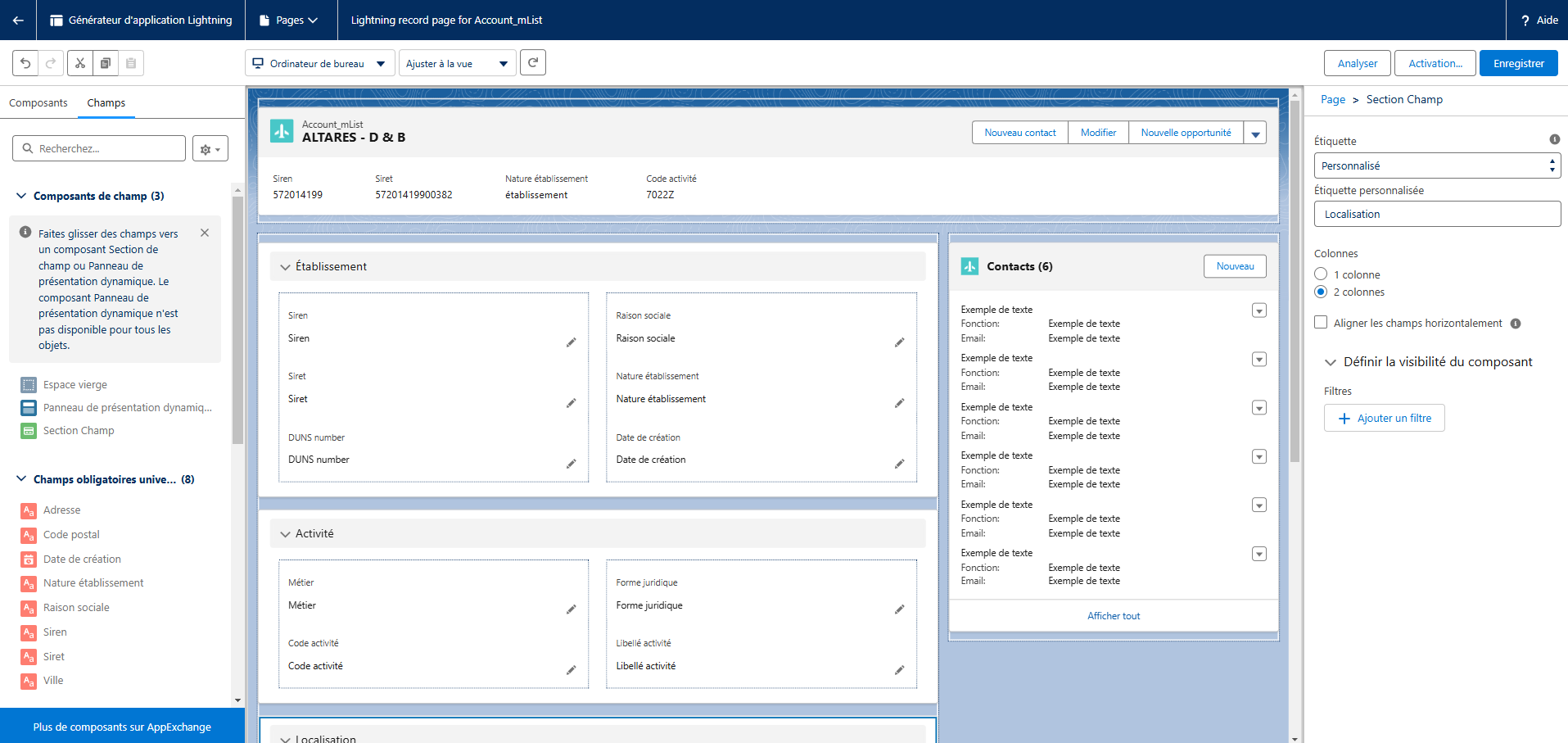Open the Pages dropdown menu
This screenshot has width=1568, height=743.
[291, 20]
